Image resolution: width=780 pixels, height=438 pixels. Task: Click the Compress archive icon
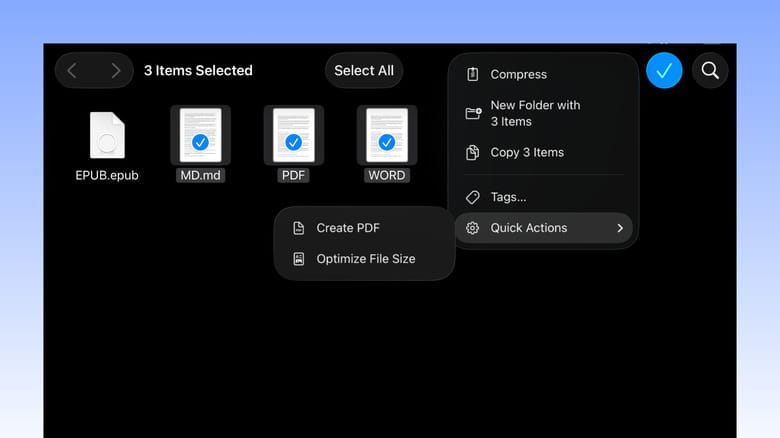tap(473, 74)
